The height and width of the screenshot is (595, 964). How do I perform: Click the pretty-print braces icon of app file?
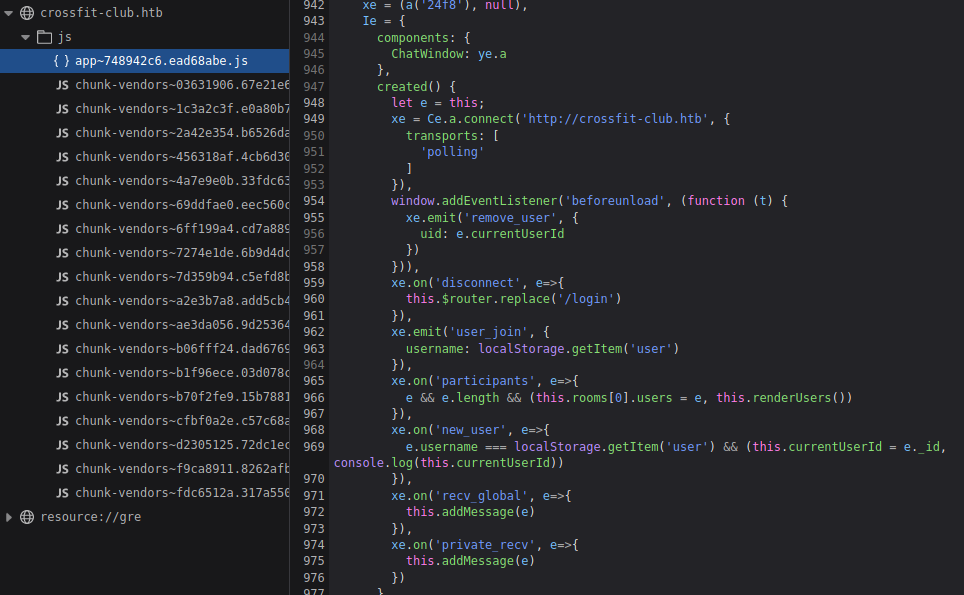[x=62, y=61]
